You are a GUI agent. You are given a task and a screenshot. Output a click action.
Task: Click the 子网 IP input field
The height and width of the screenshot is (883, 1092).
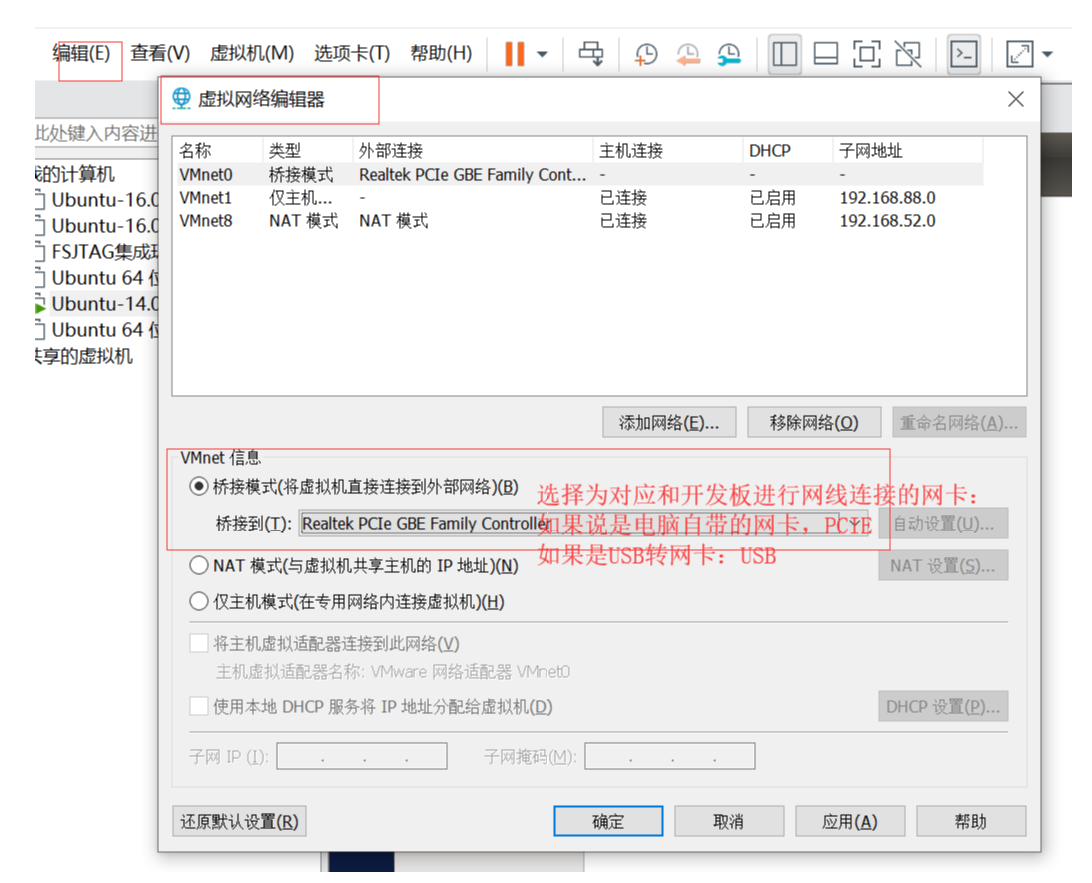[x=361, y=756]
